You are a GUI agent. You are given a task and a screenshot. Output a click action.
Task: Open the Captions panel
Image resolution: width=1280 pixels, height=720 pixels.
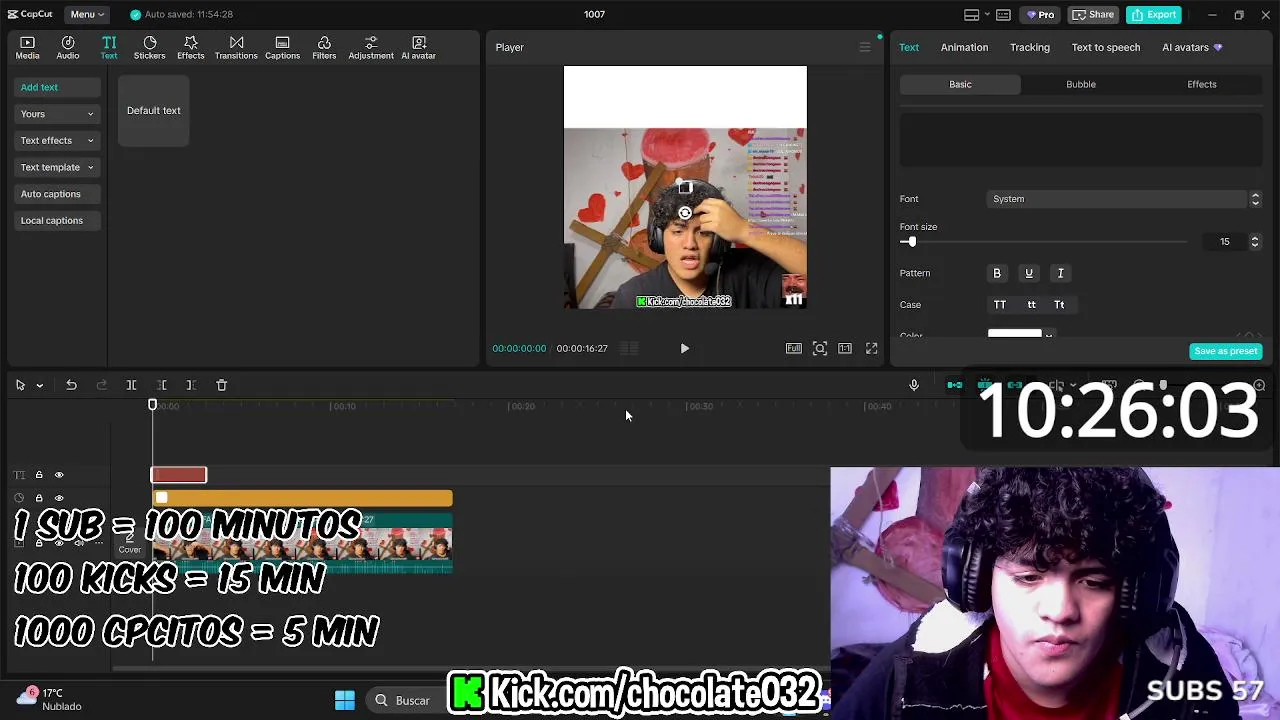coord(282,47)
